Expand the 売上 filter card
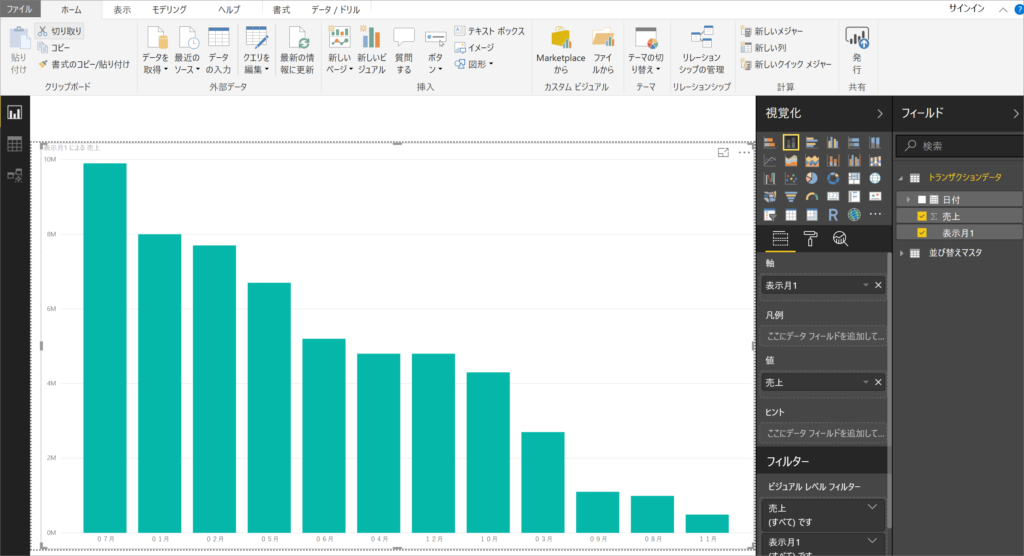 click(872, 507)
